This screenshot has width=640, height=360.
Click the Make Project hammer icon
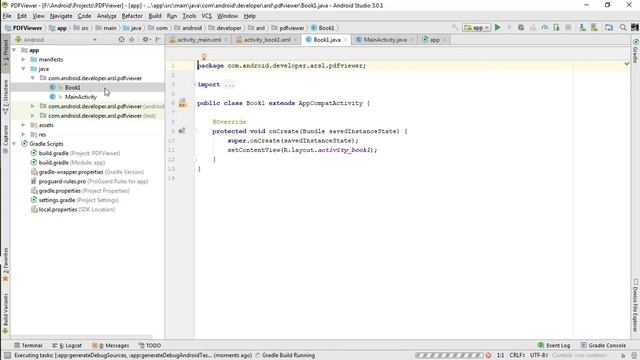[455, 28]
